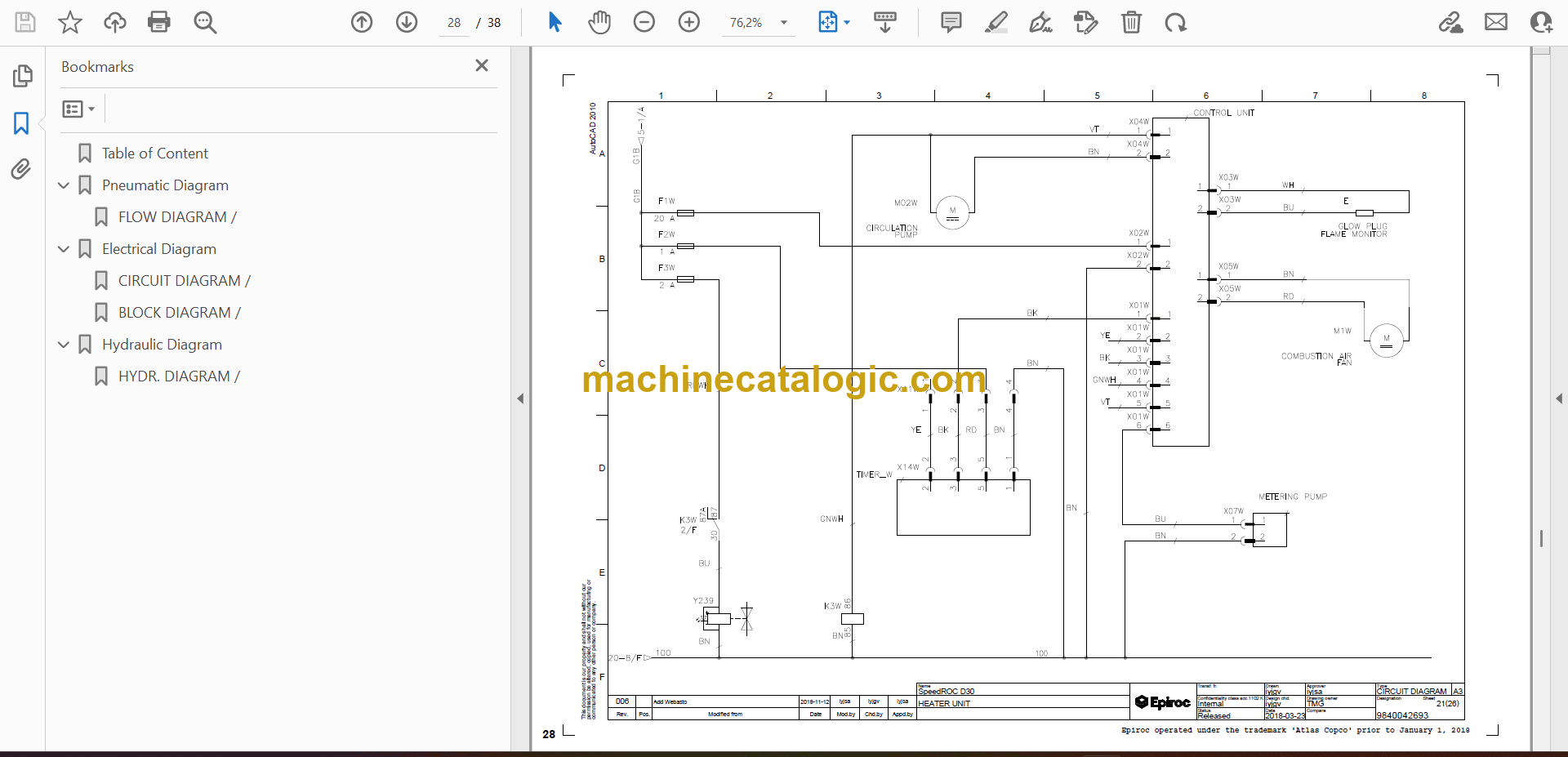Image resolution: width=1568 pixels, height=757 pixels.
Task: Click the Print file icon
Action: (159, 22)
